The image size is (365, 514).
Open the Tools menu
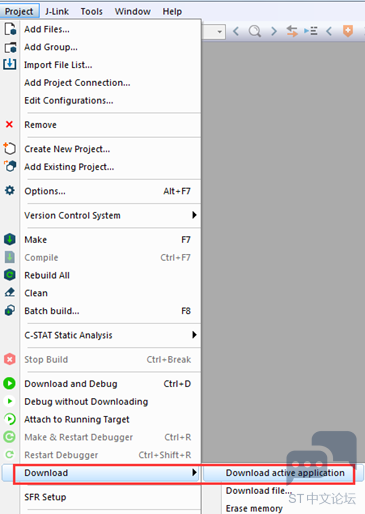click(92, 11)
